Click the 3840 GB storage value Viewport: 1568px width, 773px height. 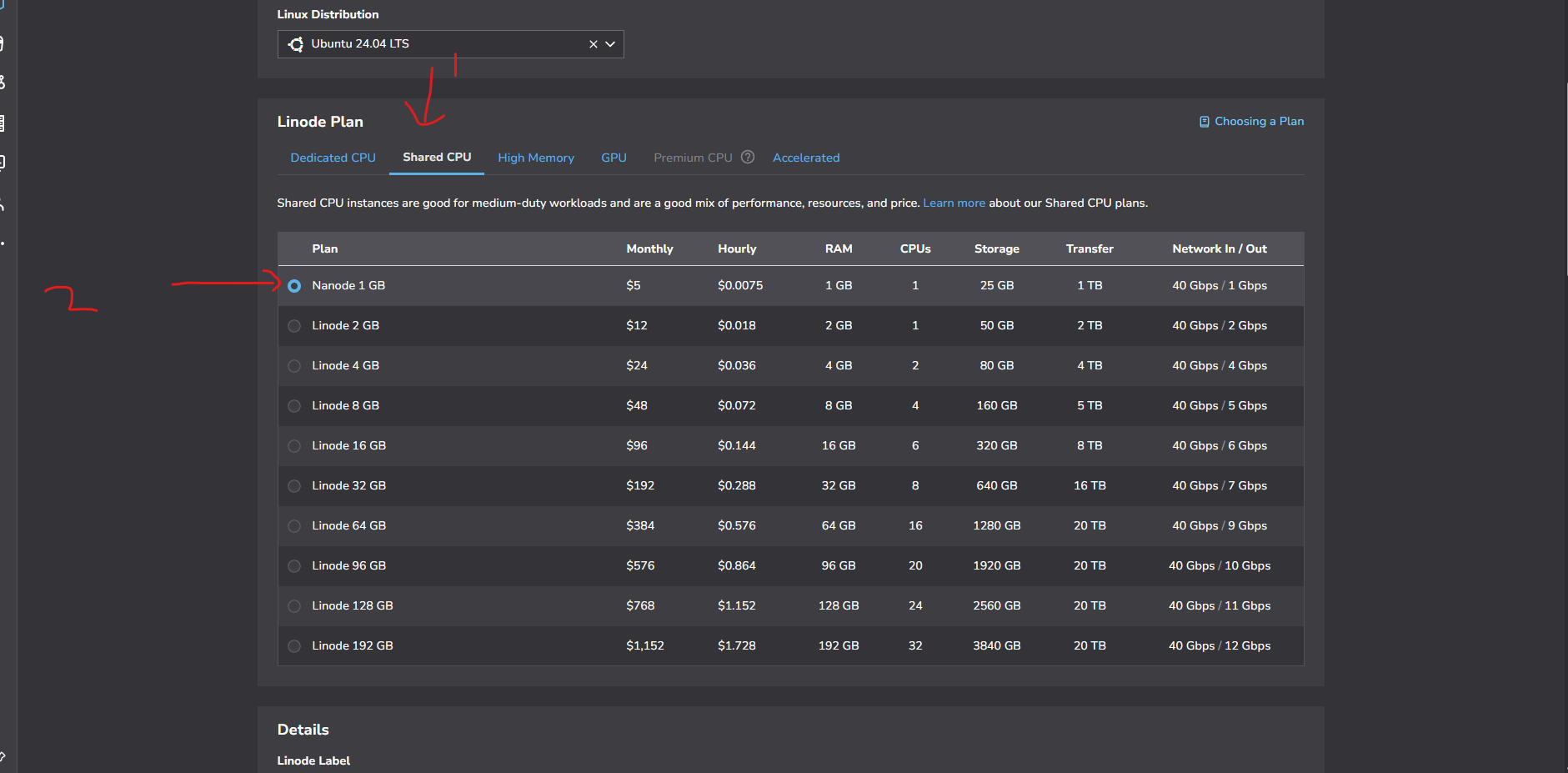[x=997, y=645]
